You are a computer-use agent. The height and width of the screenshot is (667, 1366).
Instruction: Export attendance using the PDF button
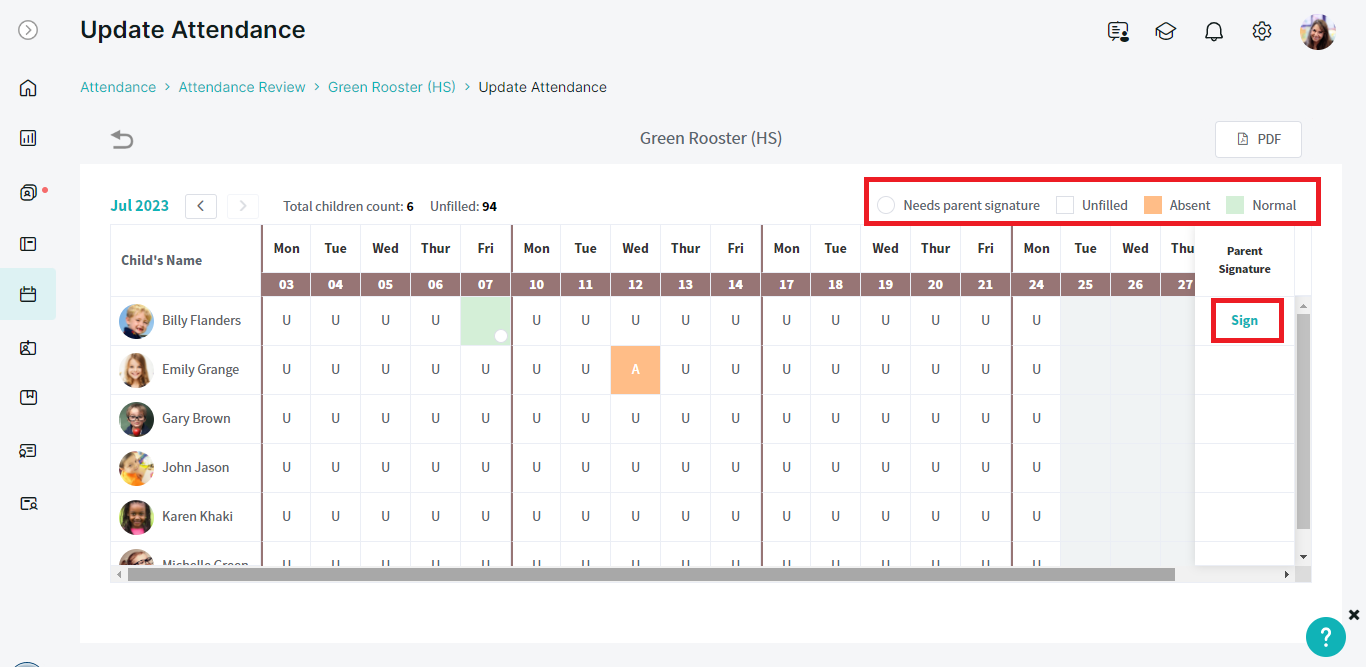point(1258,140)
